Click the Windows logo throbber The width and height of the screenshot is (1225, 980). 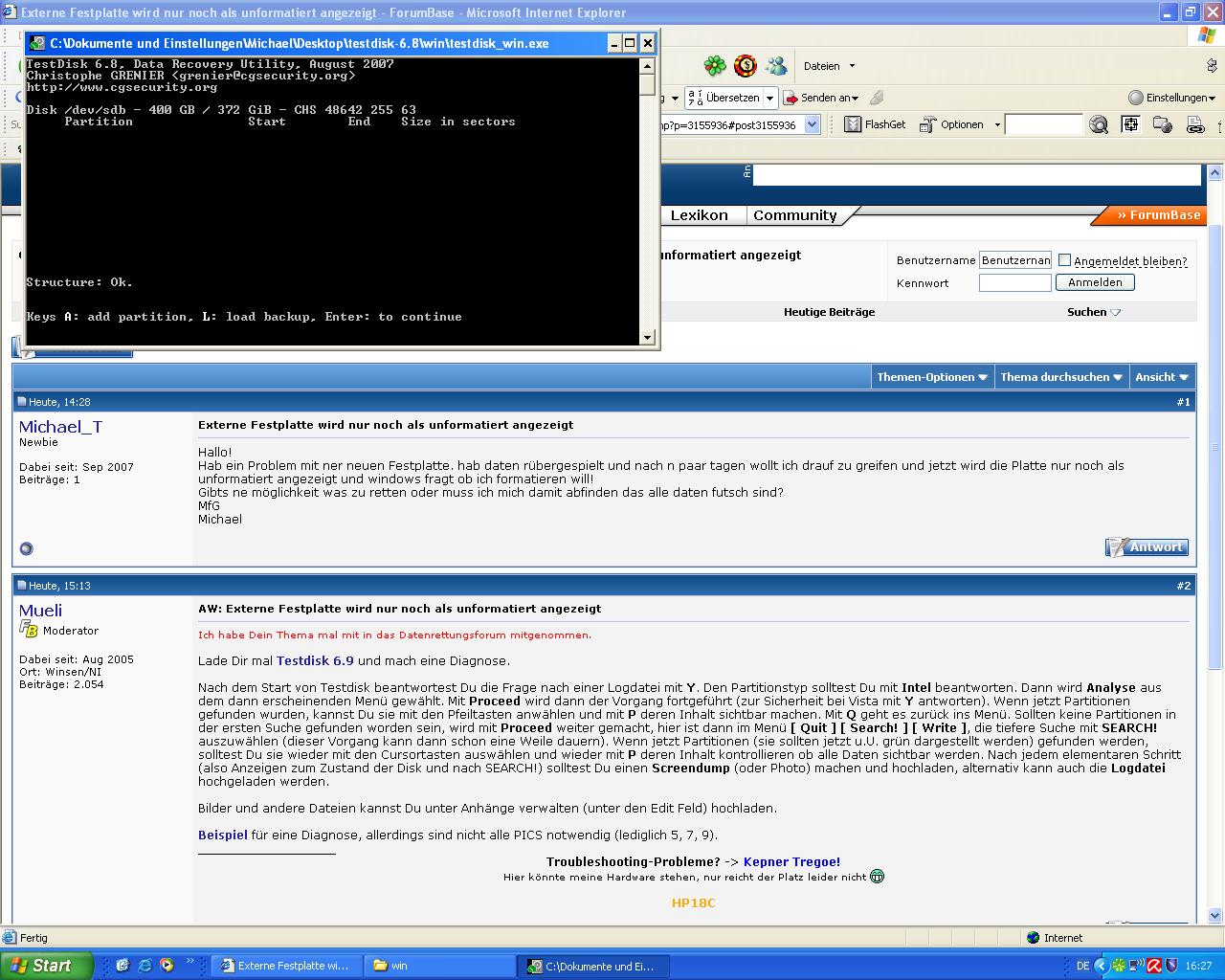tap(1206, 35)
